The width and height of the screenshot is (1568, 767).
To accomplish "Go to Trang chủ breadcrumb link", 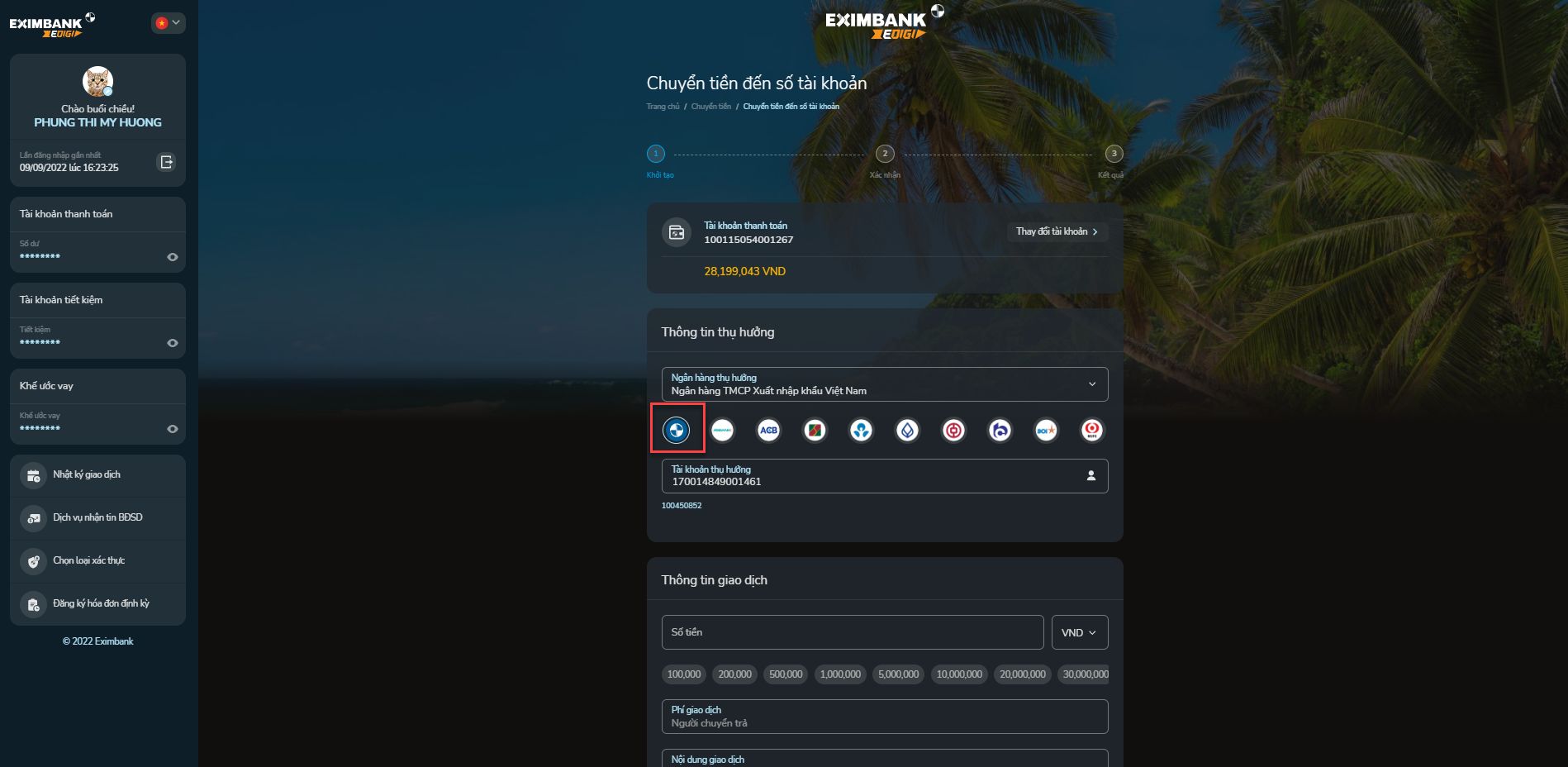I will (x=663, y=107).
